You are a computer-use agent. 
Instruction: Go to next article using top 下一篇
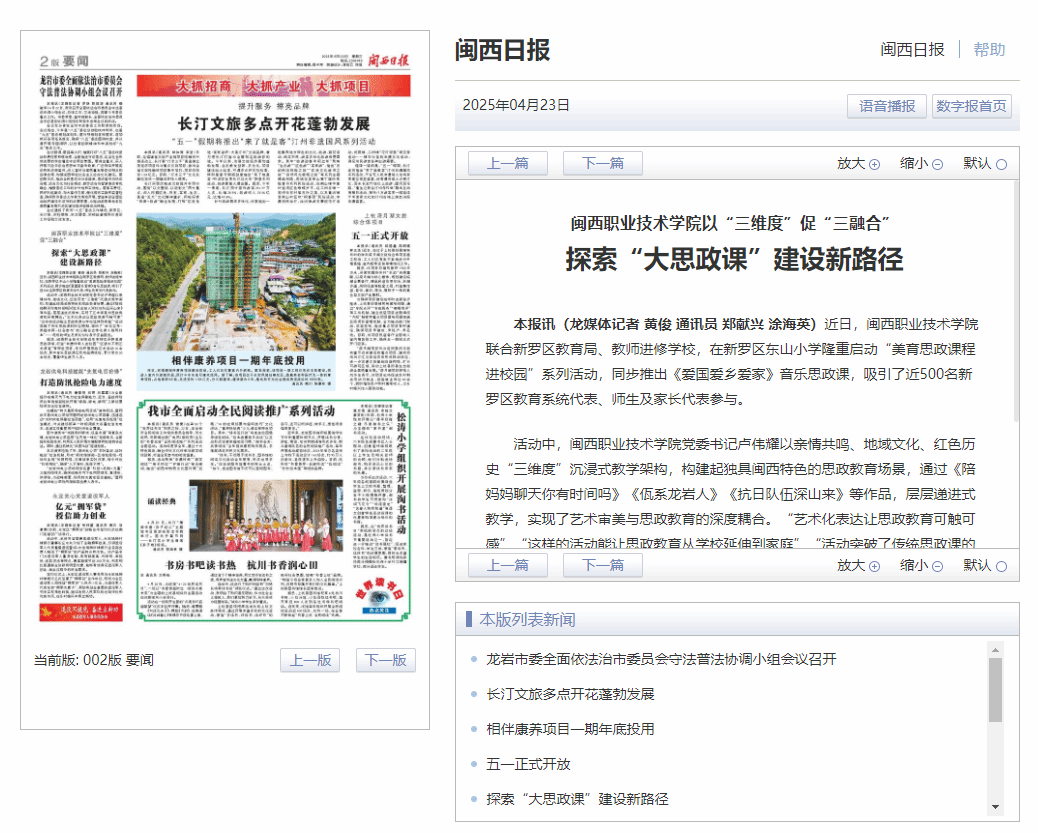coord(602,164)
